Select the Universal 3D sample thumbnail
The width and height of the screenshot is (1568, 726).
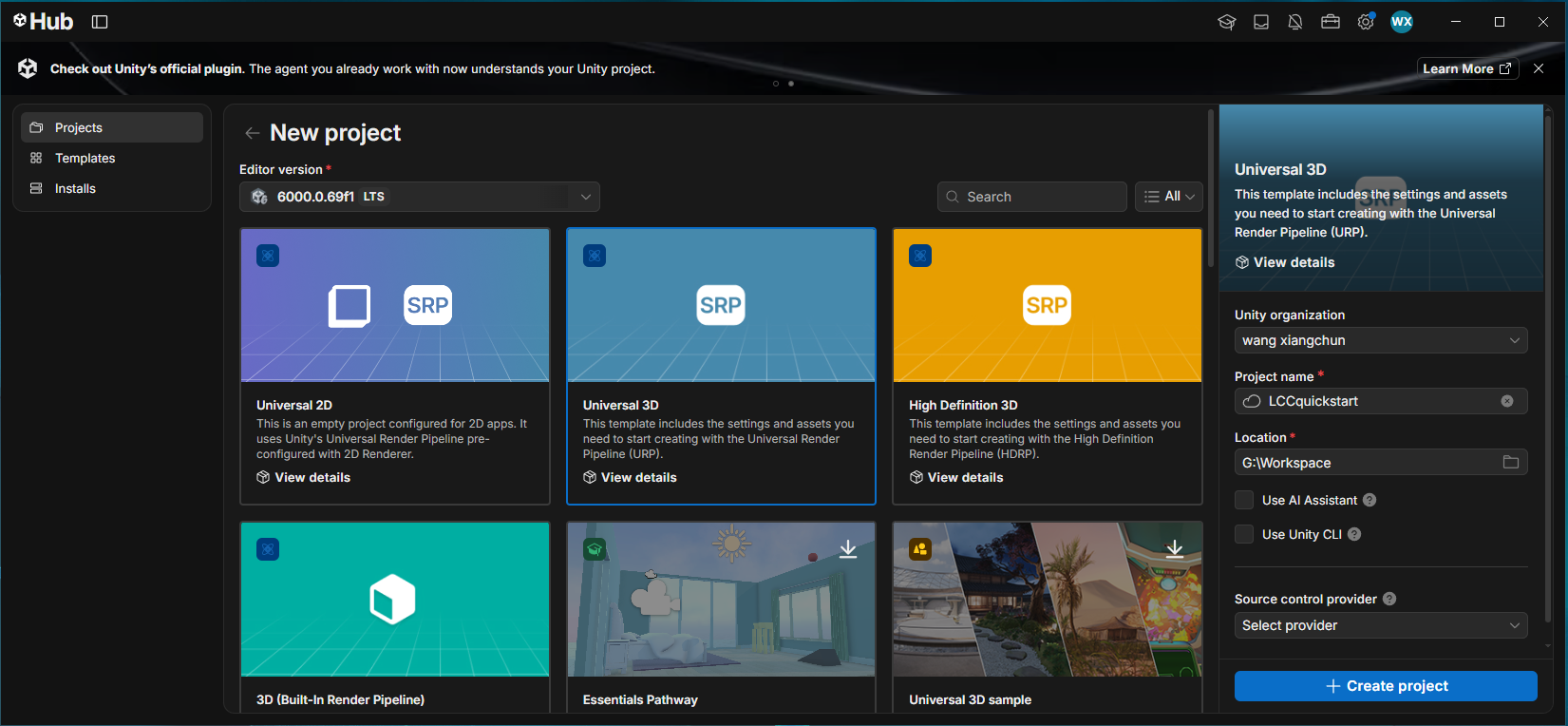(x=1048, y=600)
